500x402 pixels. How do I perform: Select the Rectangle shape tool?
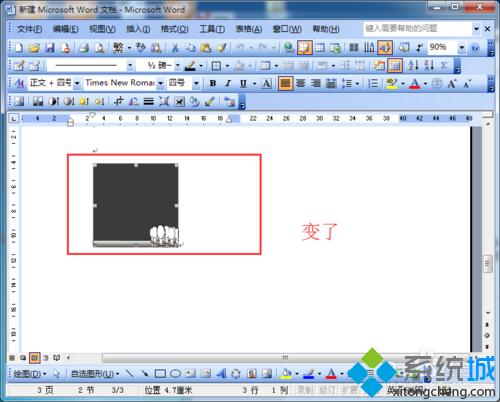point(160,374)
